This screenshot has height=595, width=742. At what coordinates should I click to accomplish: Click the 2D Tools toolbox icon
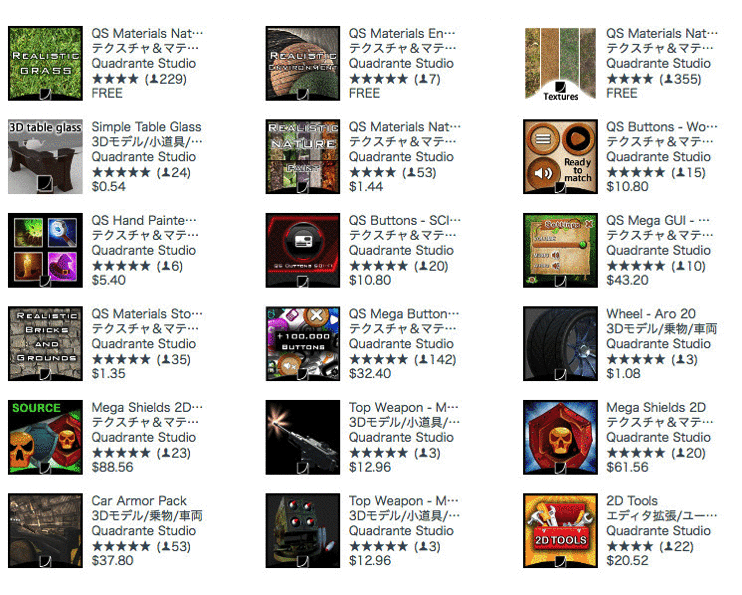(560, 531)
